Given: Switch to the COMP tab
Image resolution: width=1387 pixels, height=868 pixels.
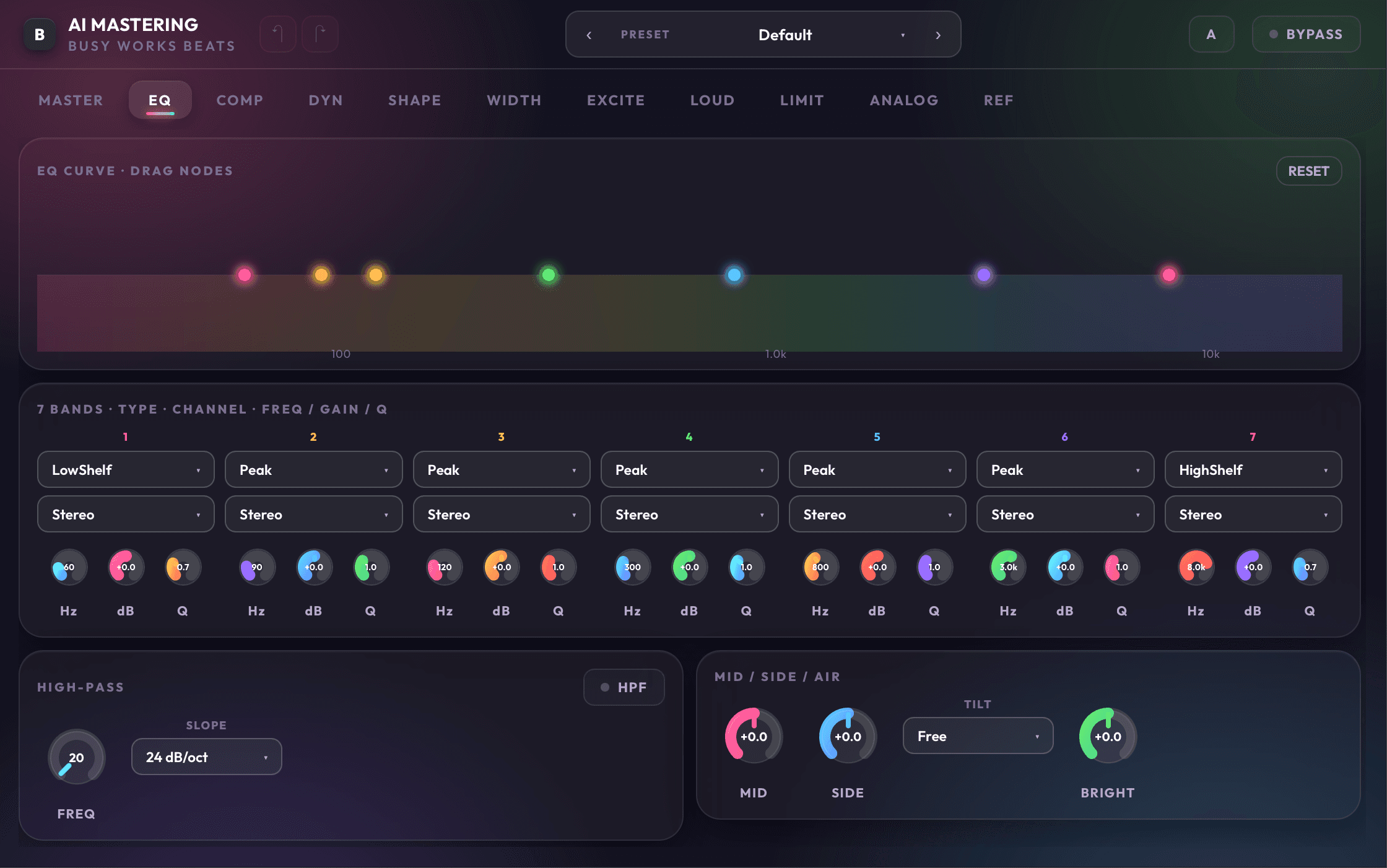Looking at the screenshot, I should coord(240,100).
